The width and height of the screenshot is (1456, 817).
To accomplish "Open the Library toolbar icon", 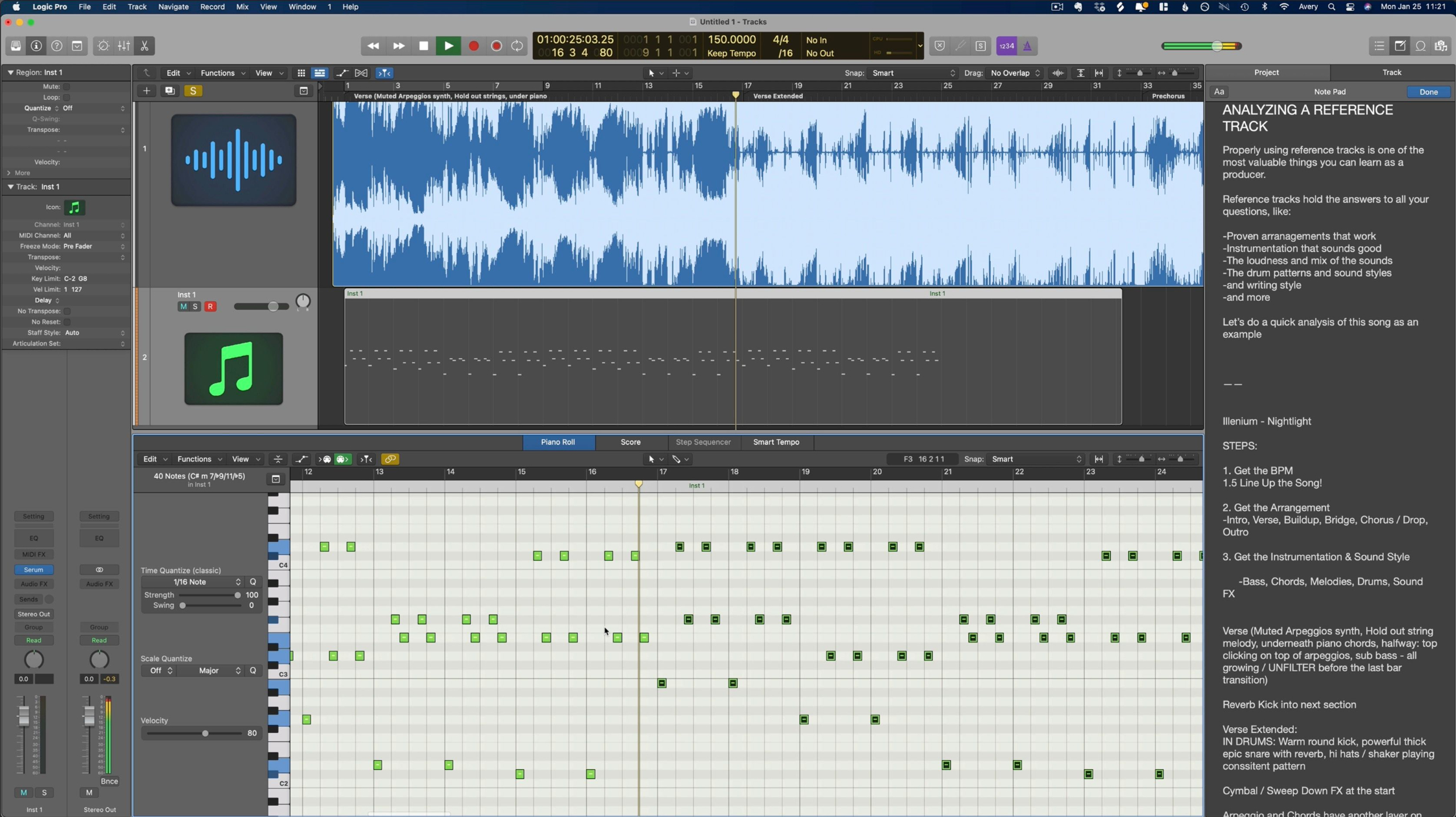I will (x=15, y=46).
